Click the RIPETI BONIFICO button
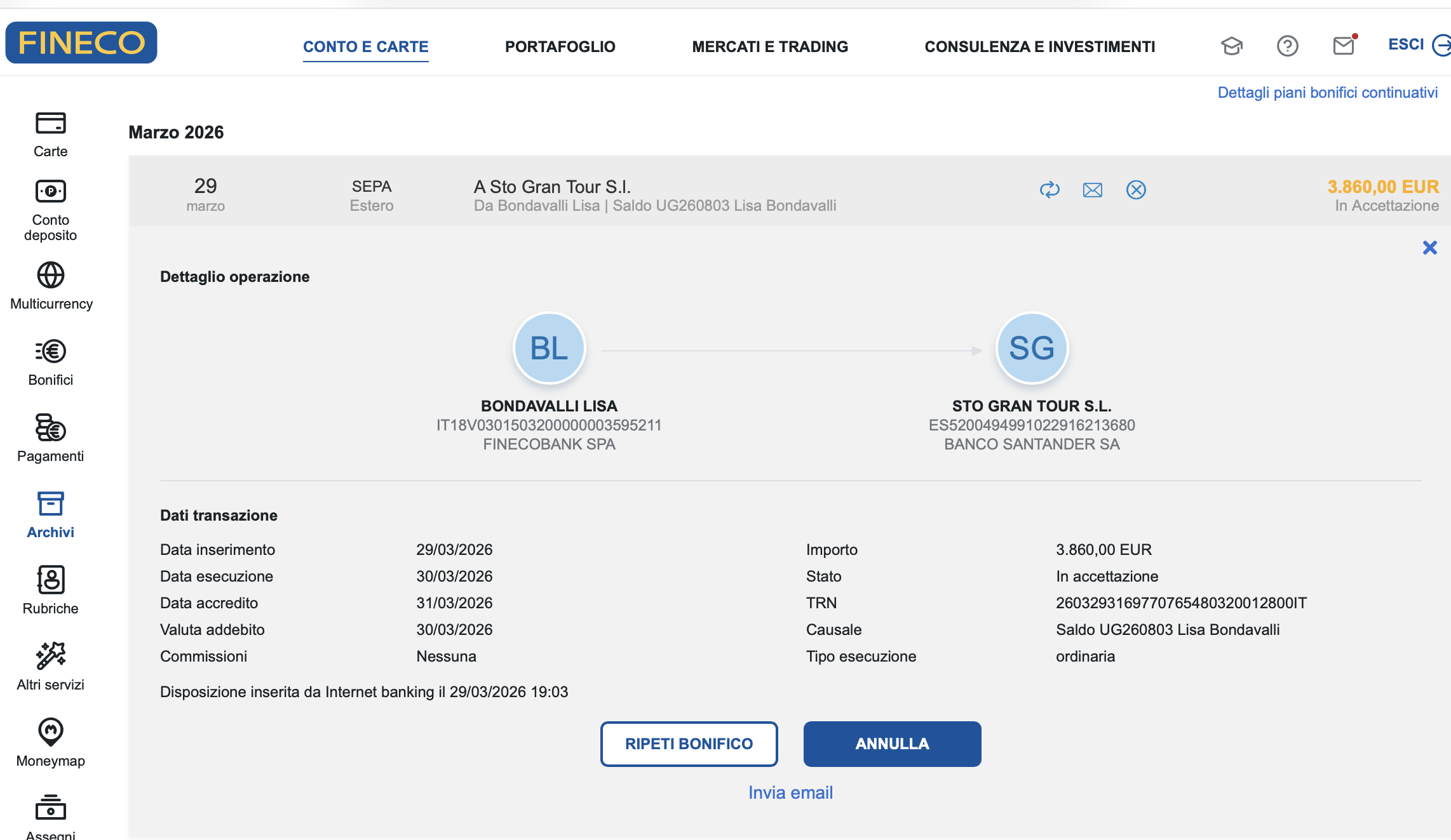 tap(689, 743)
